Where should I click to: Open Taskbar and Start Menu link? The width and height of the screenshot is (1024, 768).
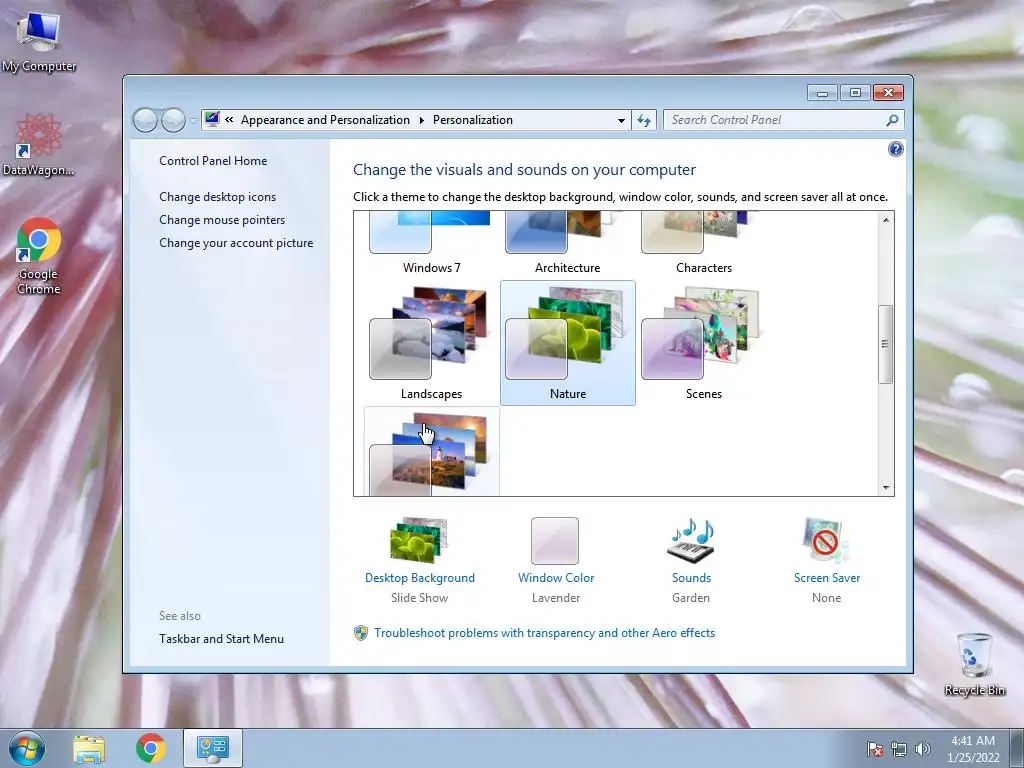click(221, 639)
